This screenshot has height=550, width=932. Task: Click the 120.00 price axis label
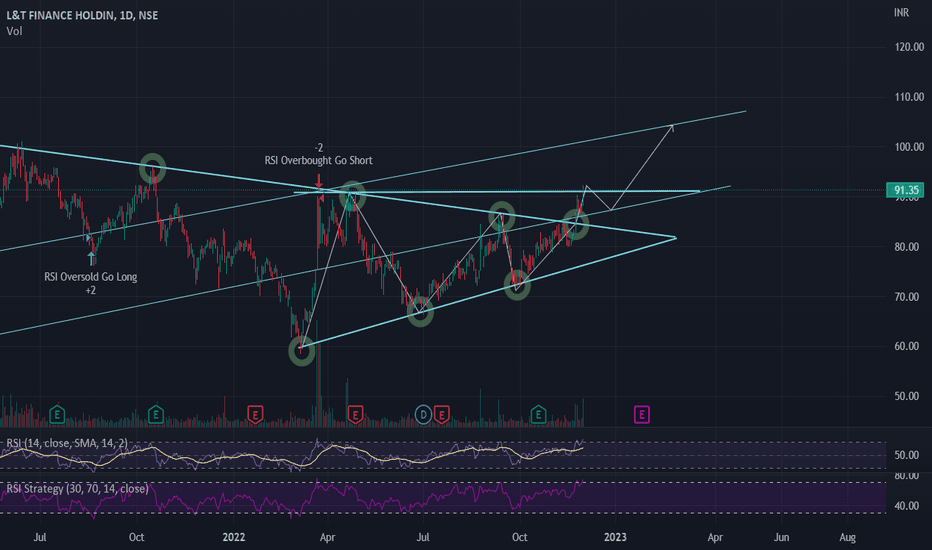coord(909,47)
